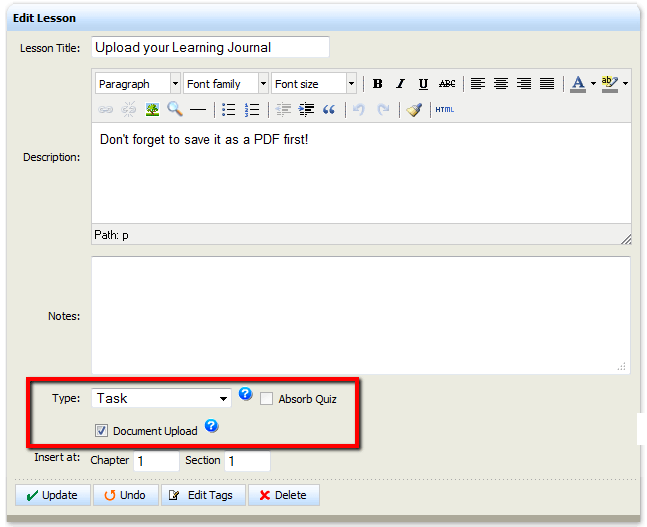Open the HTML source editor
Screen dimensions: 647x527
pos(444,110)
